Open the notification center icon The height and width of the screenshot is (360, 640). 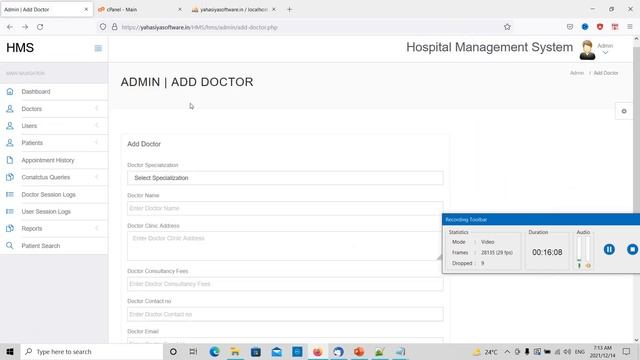click(x=626, y=351)
